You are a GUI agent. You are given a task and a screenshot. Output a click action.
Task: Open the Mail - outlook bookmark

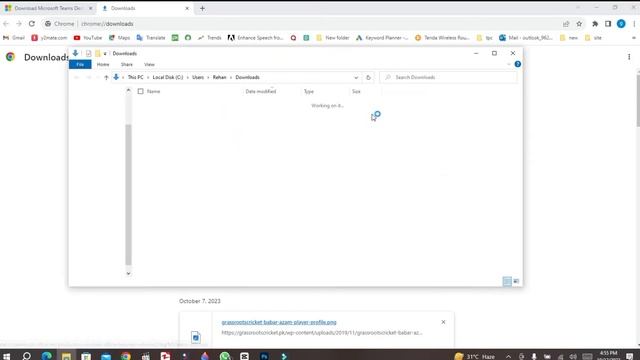click(526, 38)
